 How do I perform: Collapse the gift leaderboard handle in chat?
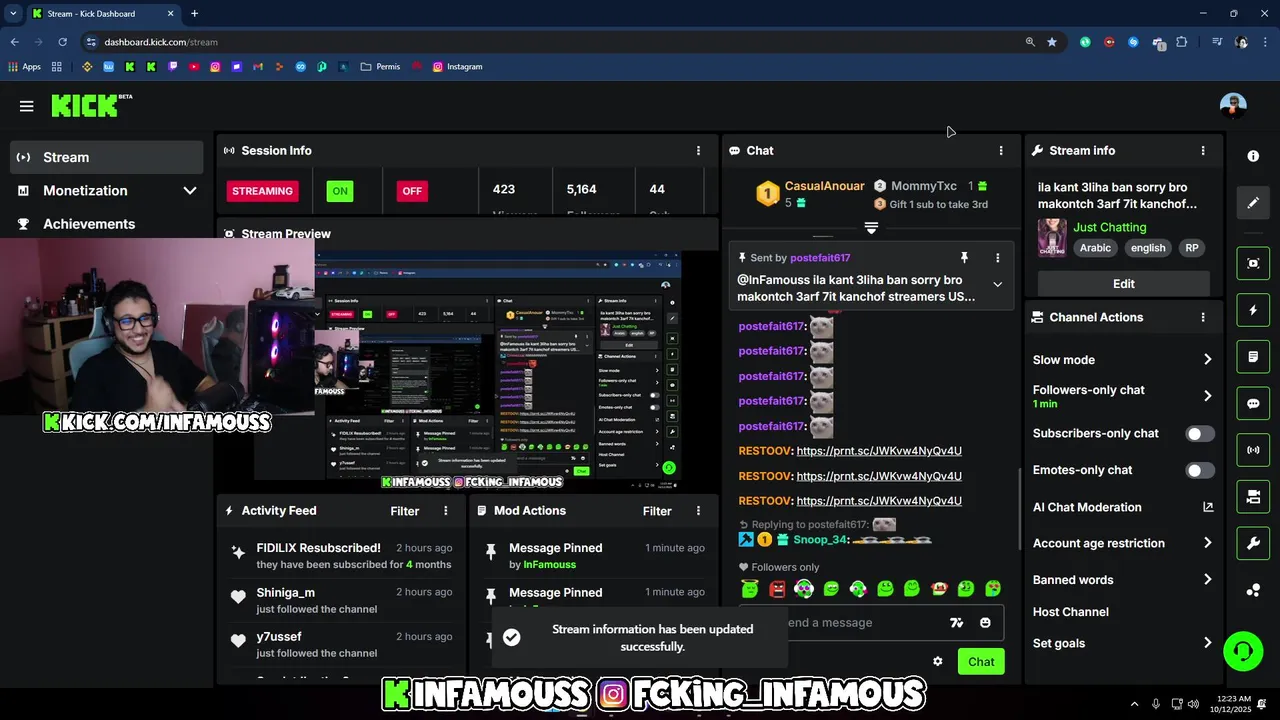pyautogui.click(x=871, y=229)
